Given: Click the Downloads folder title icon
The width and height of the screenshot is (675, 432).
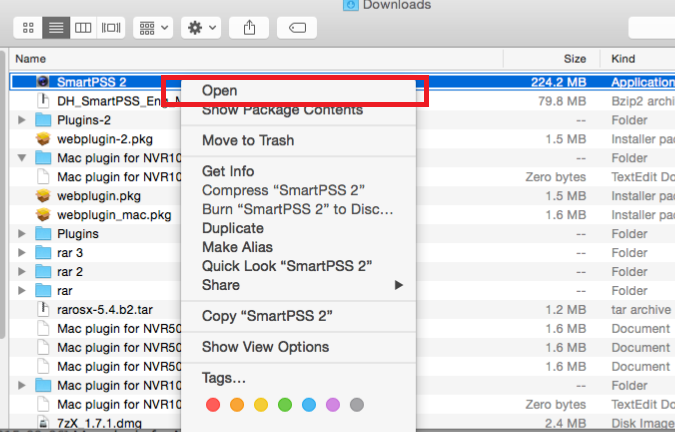Looking at the screenshot, I should click(350, 5).
